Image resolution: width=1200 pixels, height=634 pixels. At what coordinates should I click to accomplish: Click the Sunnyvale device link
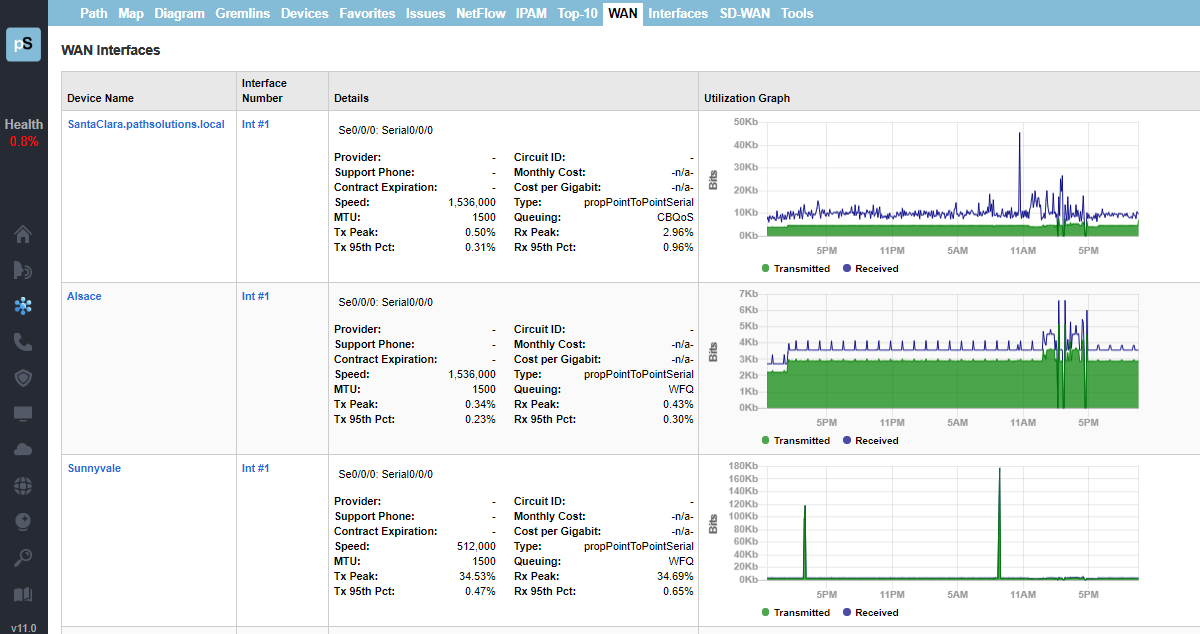(x=94, y=468)
